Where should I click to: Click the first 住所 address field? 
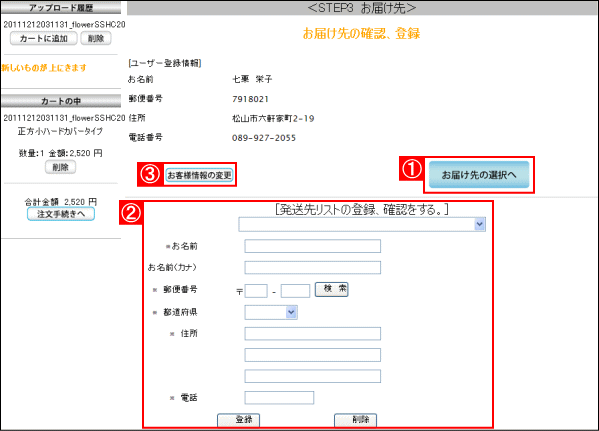(x=312, y=334)
